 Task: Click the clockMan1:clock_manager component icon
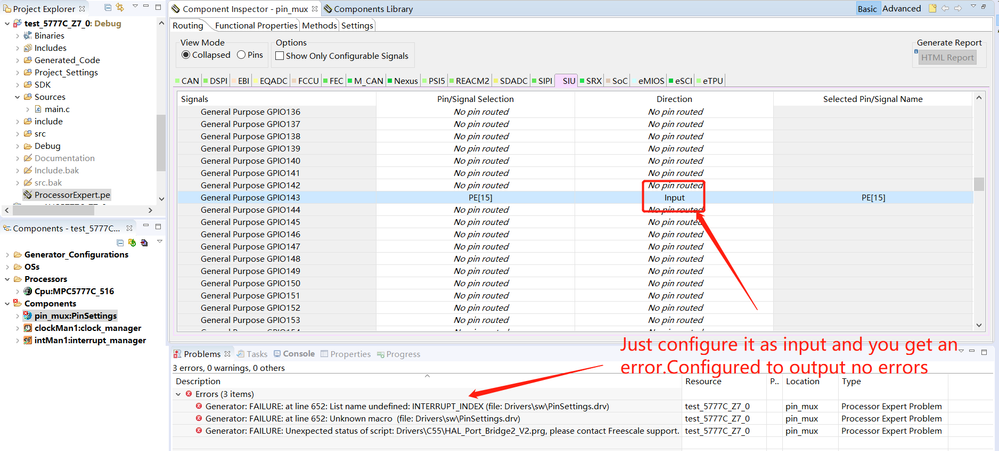click(27, 328)
